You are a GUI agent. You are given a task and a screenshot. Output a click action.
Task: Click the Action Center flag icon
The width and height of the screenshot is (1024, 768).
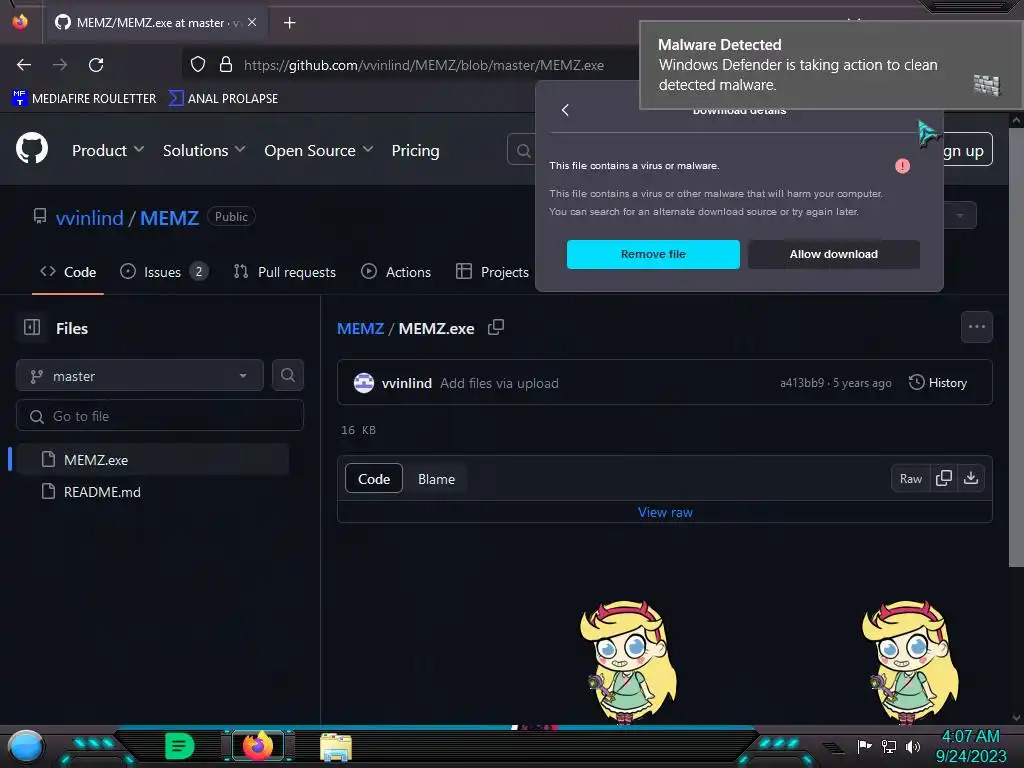[864, 746]
